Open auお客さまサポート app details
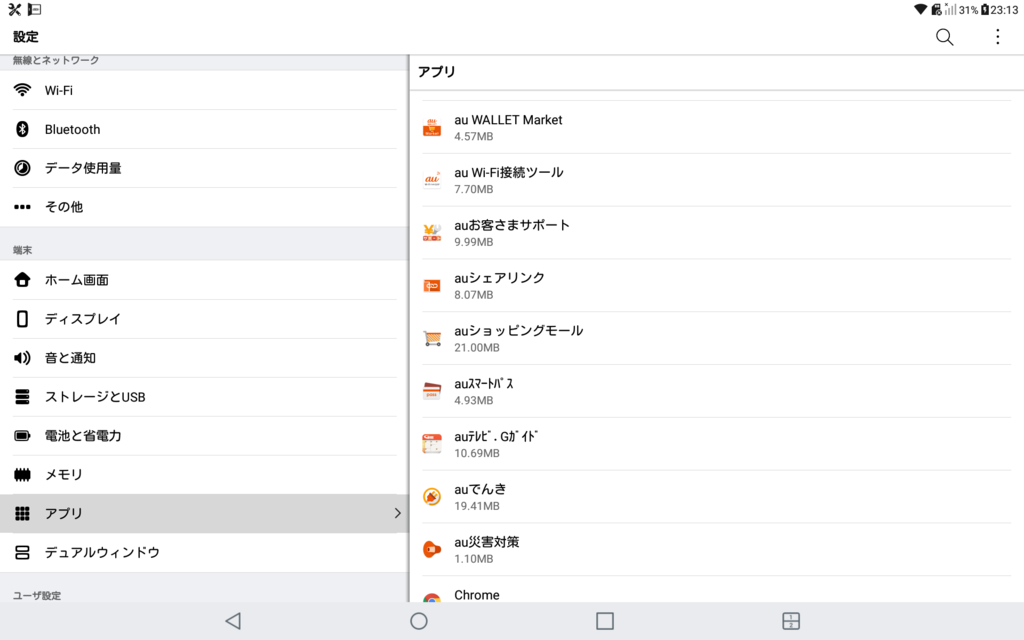Viewport: 1024px width, 640px height. pos(716,233)
